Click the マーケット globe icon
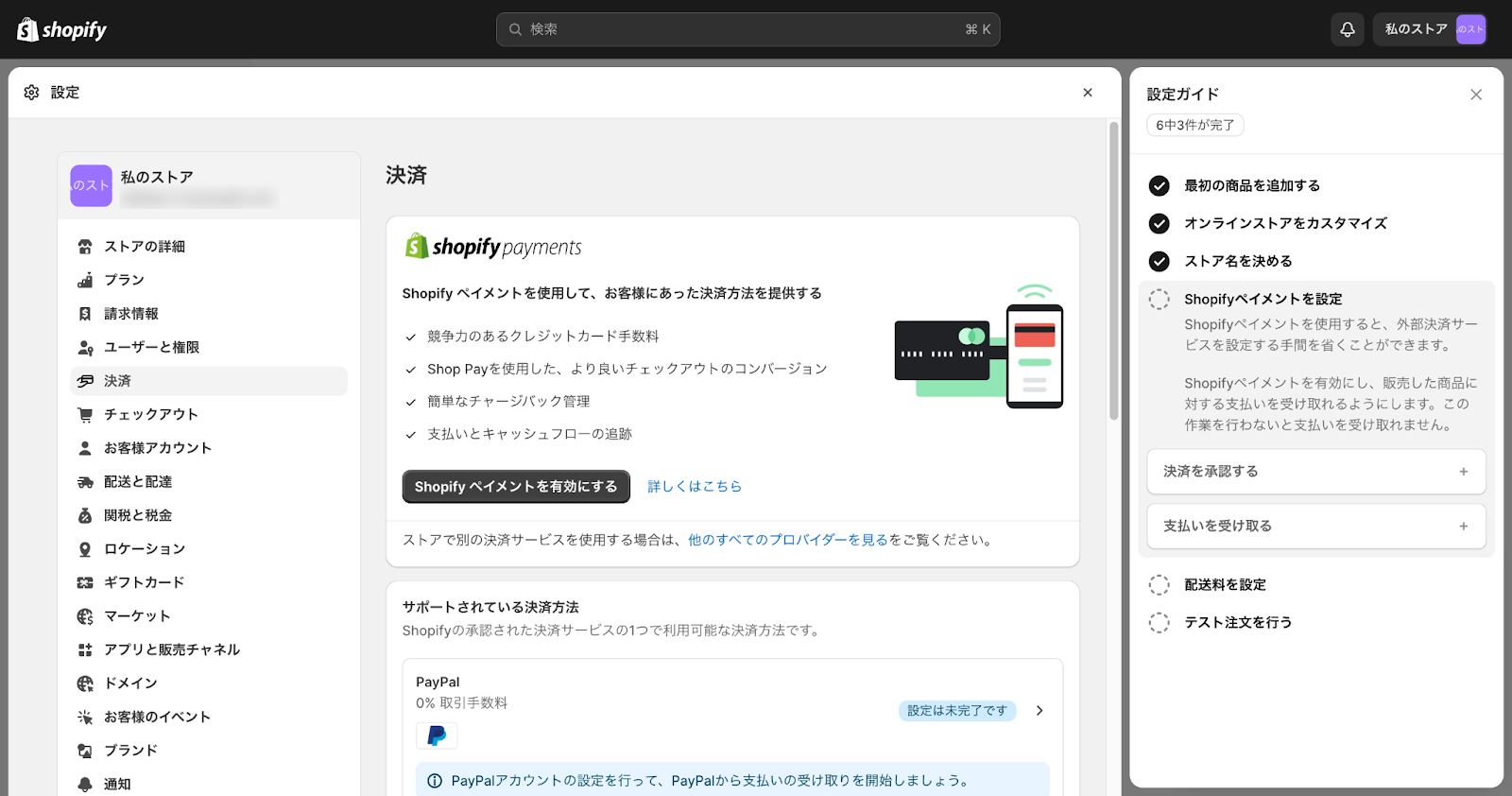Image resolution: width=1512 pixels, height=796 pixels. pos(85,616)
